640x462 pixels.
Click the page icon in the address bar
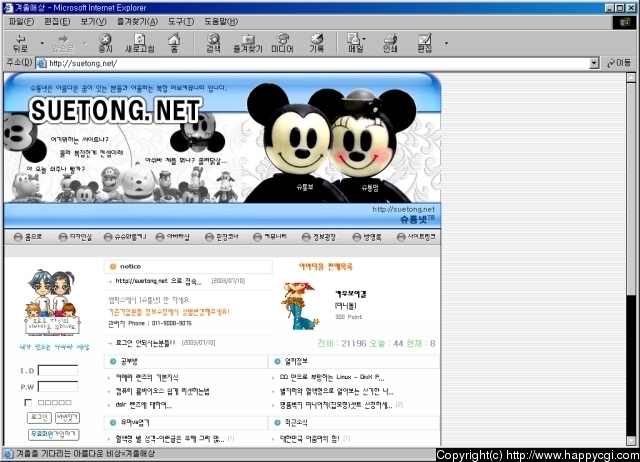tap(41, 63)
